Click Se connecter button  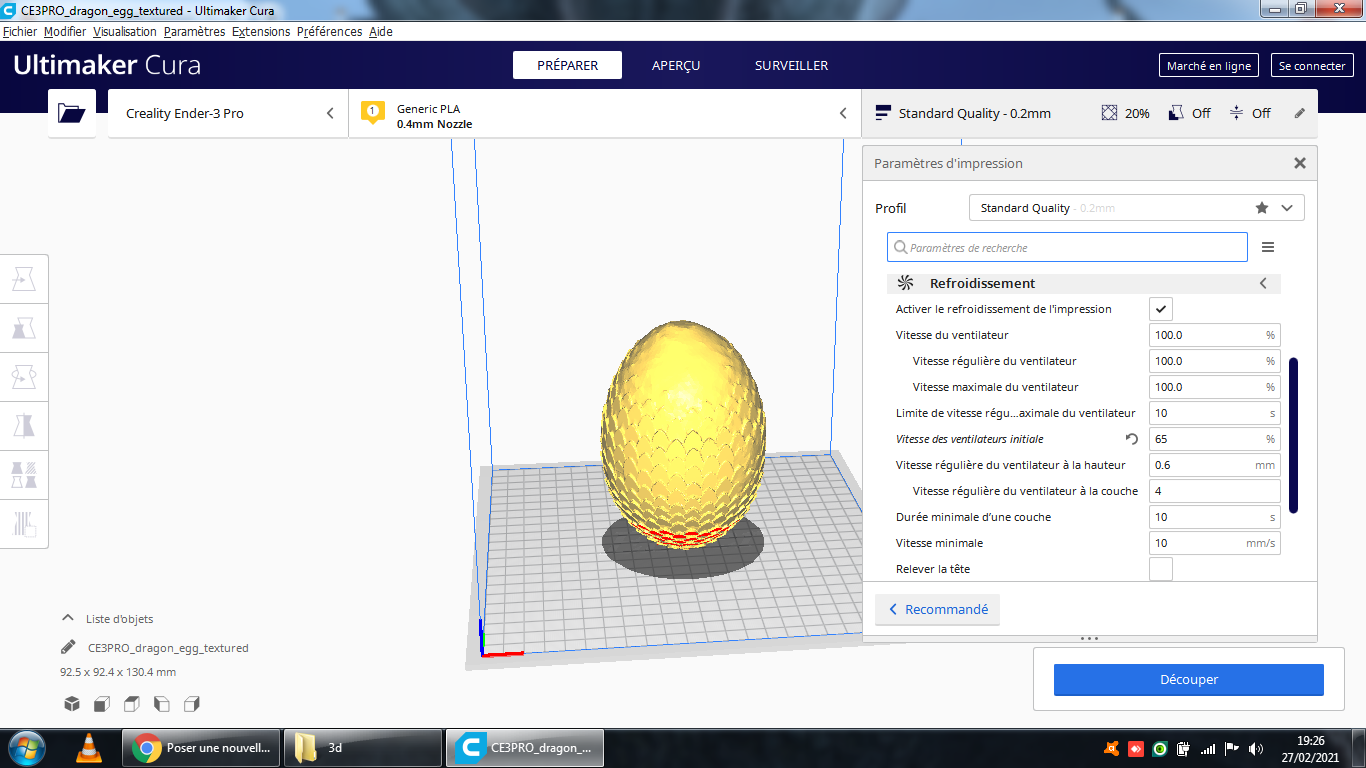(x=1312, y=66)
